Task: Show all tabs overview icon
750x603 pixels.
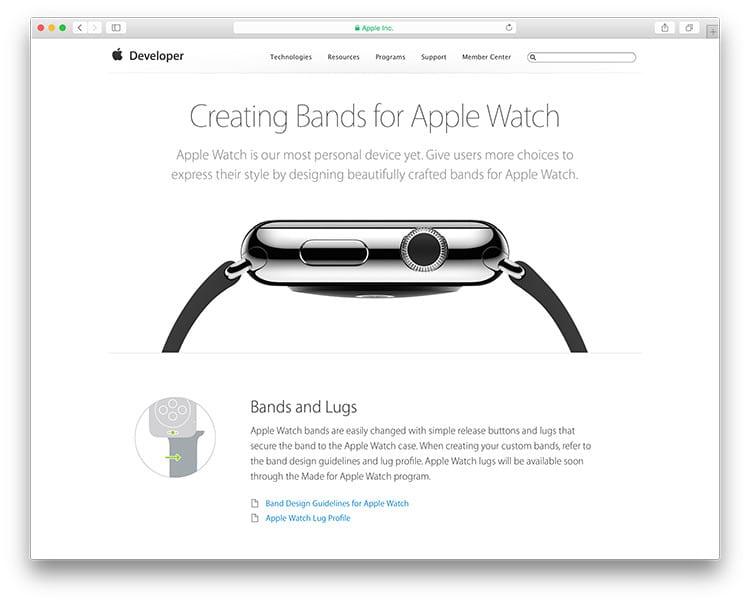Action: pyautogui.click(x=689, y=28)
